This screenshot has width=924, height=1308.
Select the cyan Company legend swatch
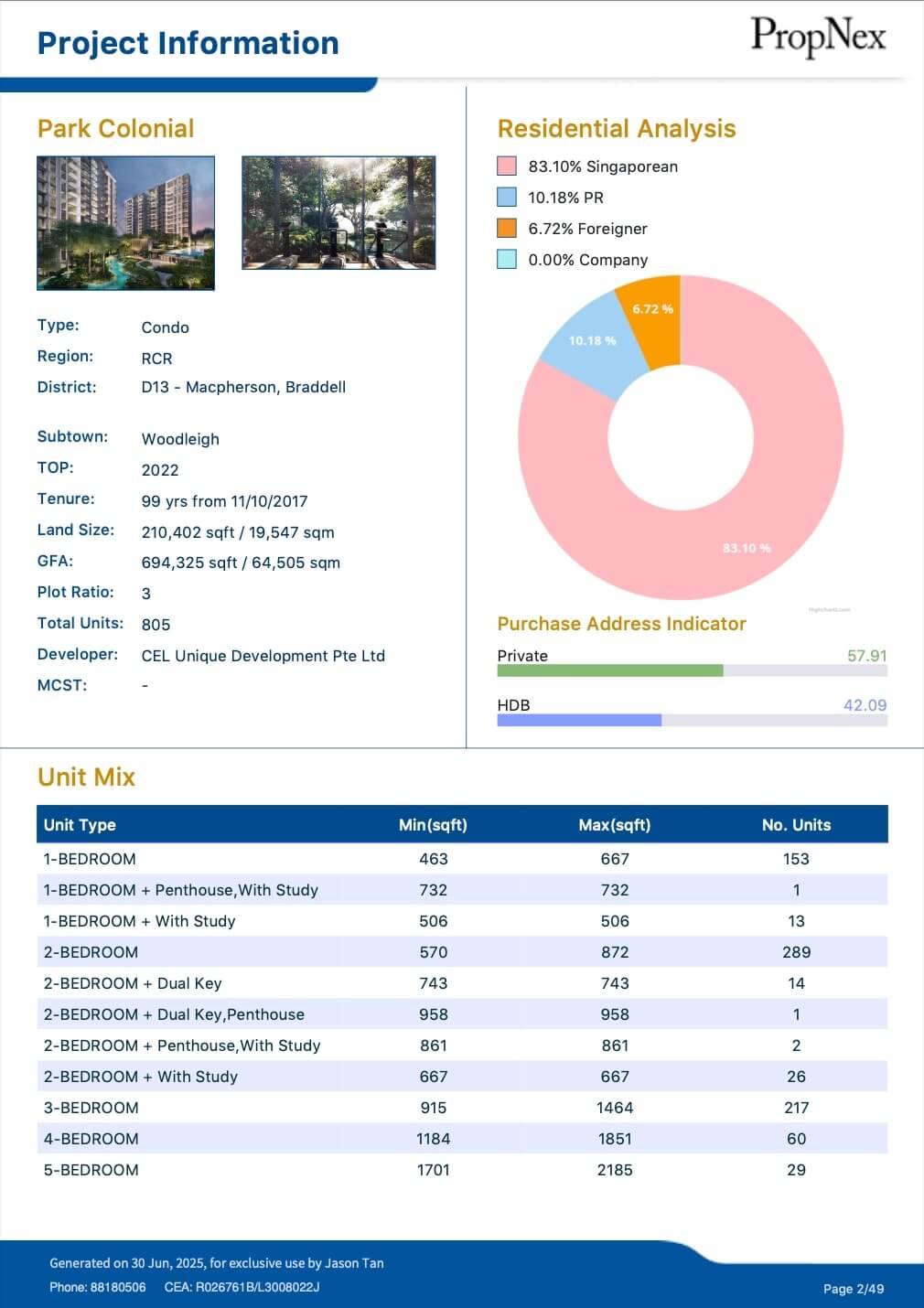(x=507, y=260)
